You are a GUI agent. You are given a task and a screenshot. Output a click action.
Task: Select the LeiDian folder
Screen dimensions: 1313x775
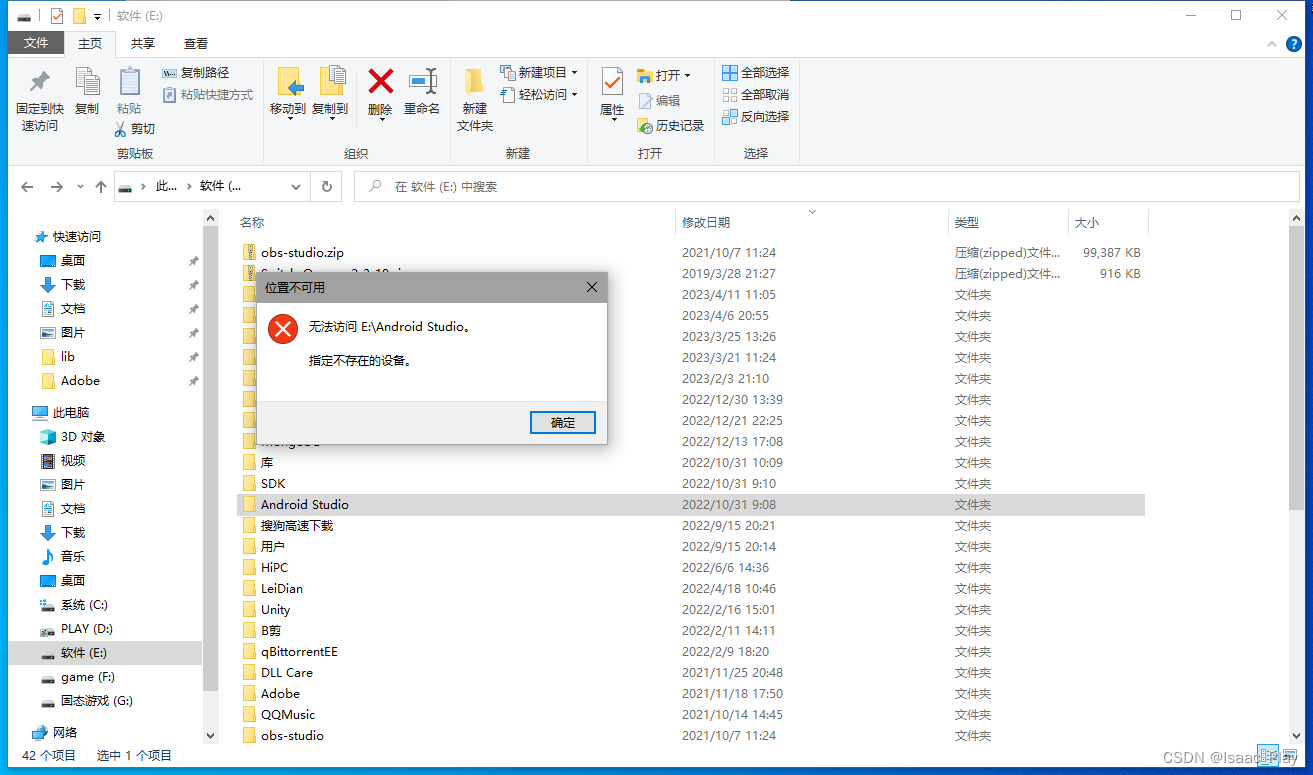(282, 589)
